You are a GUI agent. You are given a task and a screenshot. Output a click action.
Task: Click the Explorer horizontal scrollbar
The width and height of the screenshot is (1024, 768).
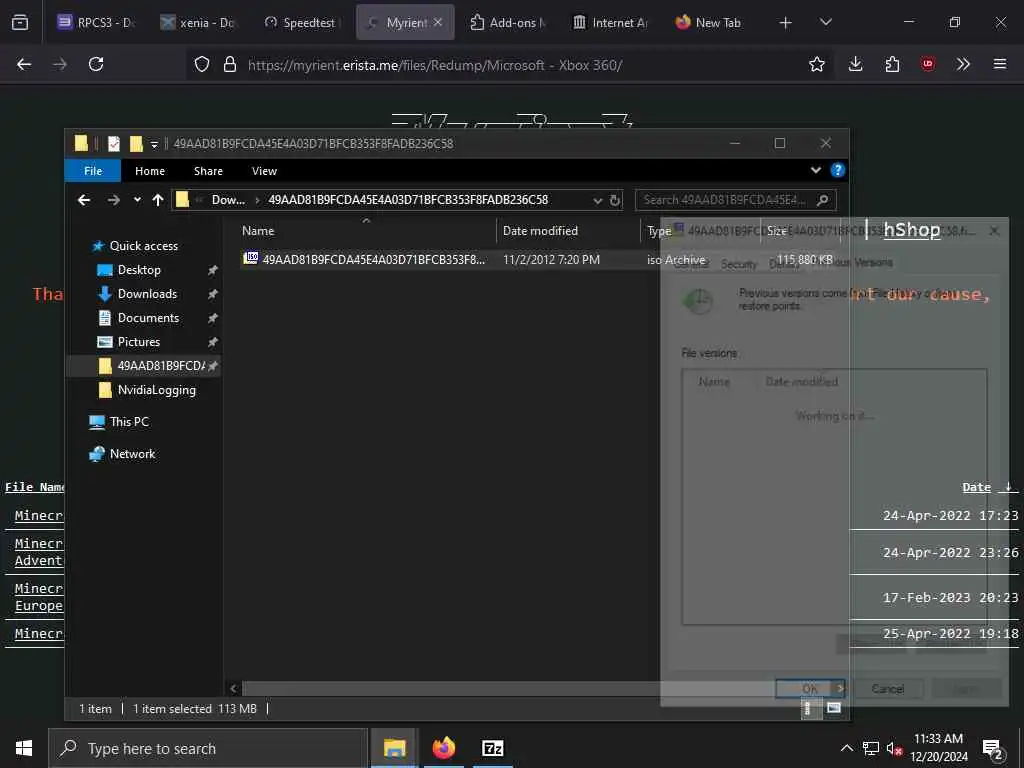coord(509,688)
